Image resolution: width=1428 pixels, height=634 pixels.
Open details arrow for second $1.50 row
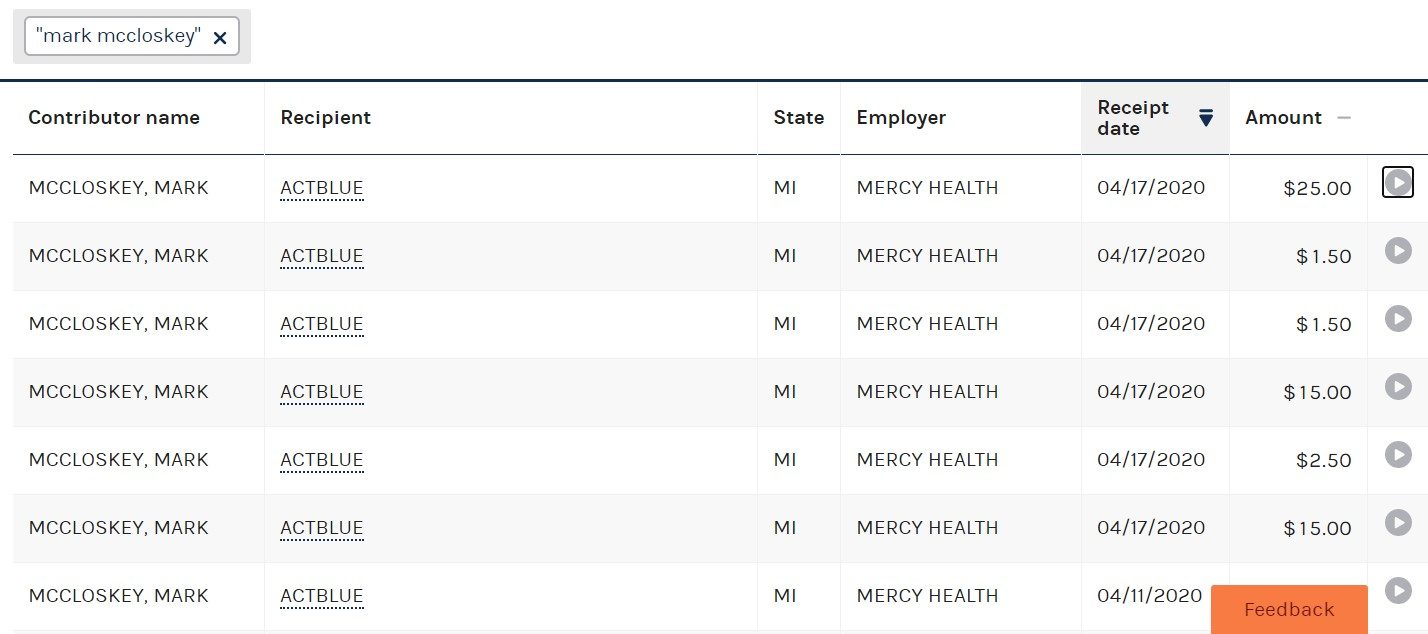point(1398,318)
